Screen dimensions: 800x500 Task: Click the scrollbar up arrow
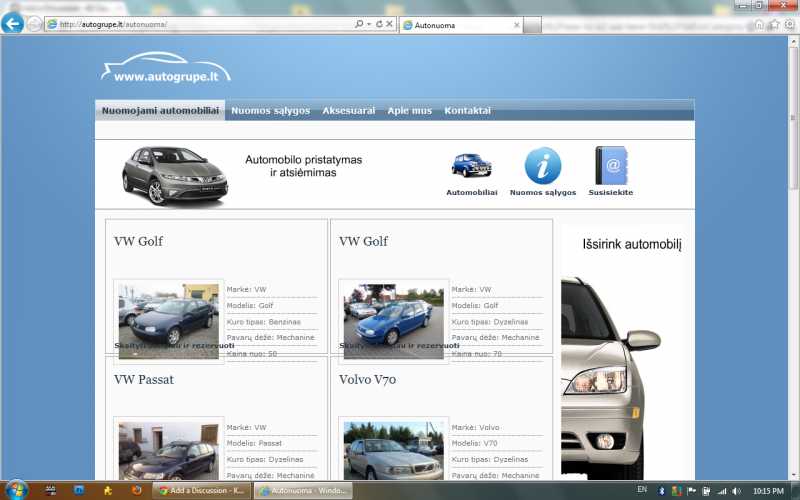pyautogui.click(x=793, y=42)
